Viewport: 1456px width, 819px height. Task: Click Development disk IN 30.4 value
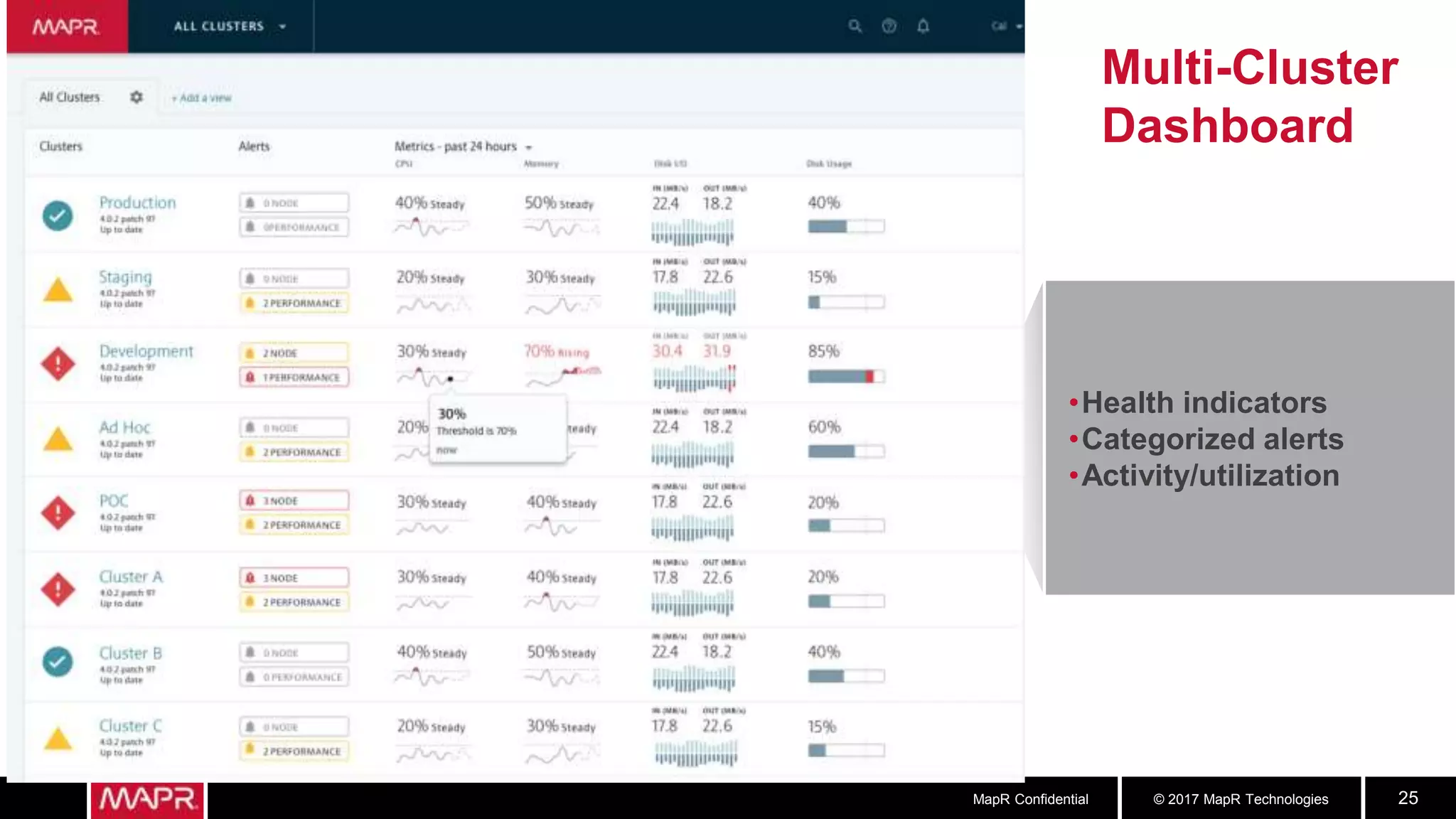668,351
